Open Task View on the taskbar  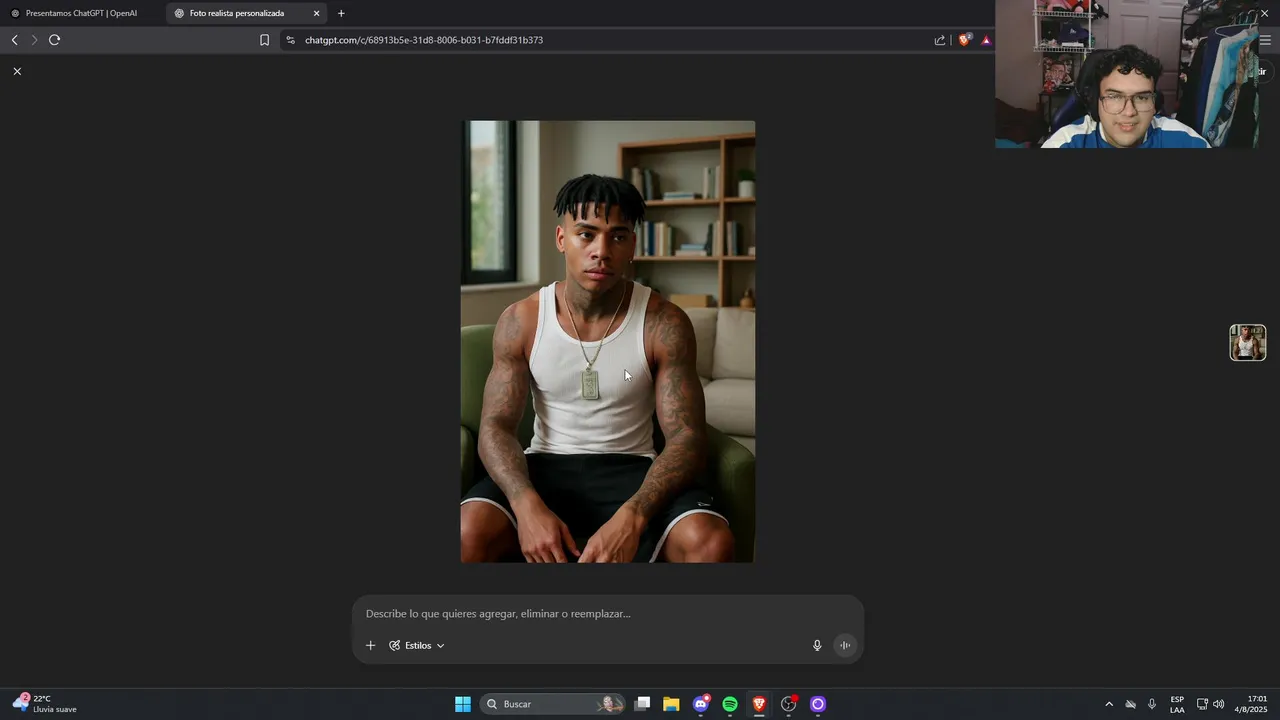pyautogui.click(x=643, y=704)
